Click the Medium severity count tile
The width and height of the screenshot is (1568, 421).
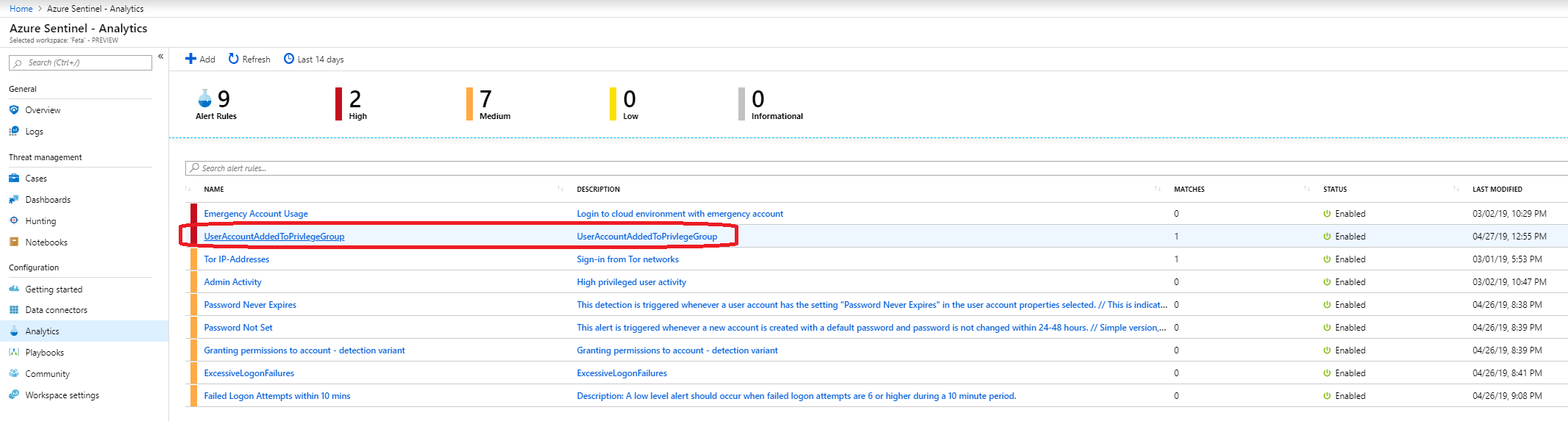click(x=488, y=104)
